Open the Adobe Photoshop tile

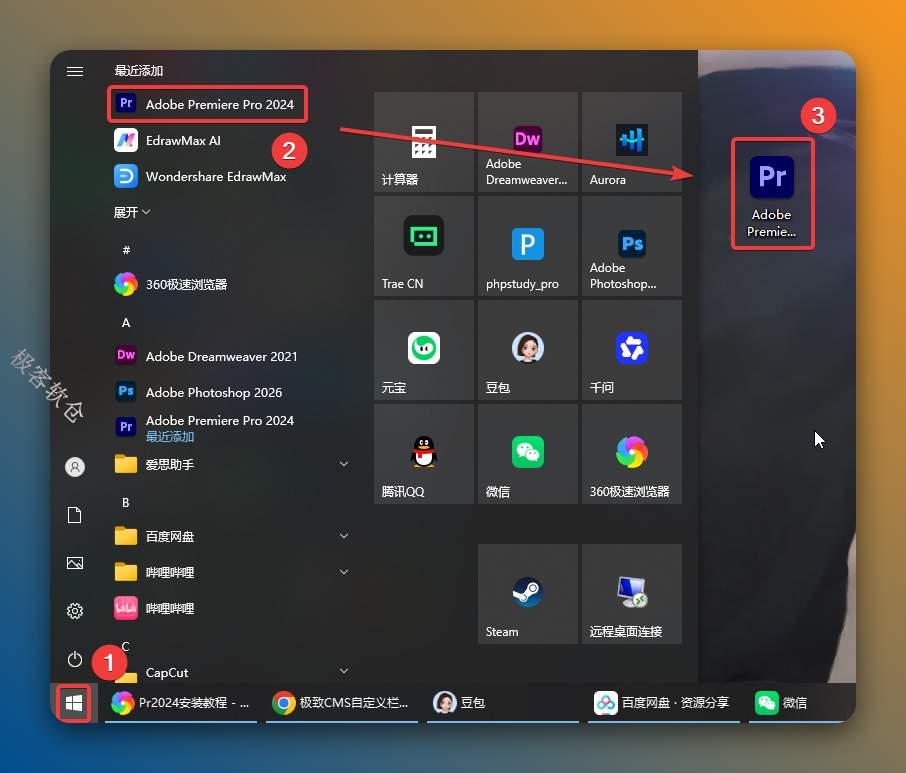click(x=632, y=246)
